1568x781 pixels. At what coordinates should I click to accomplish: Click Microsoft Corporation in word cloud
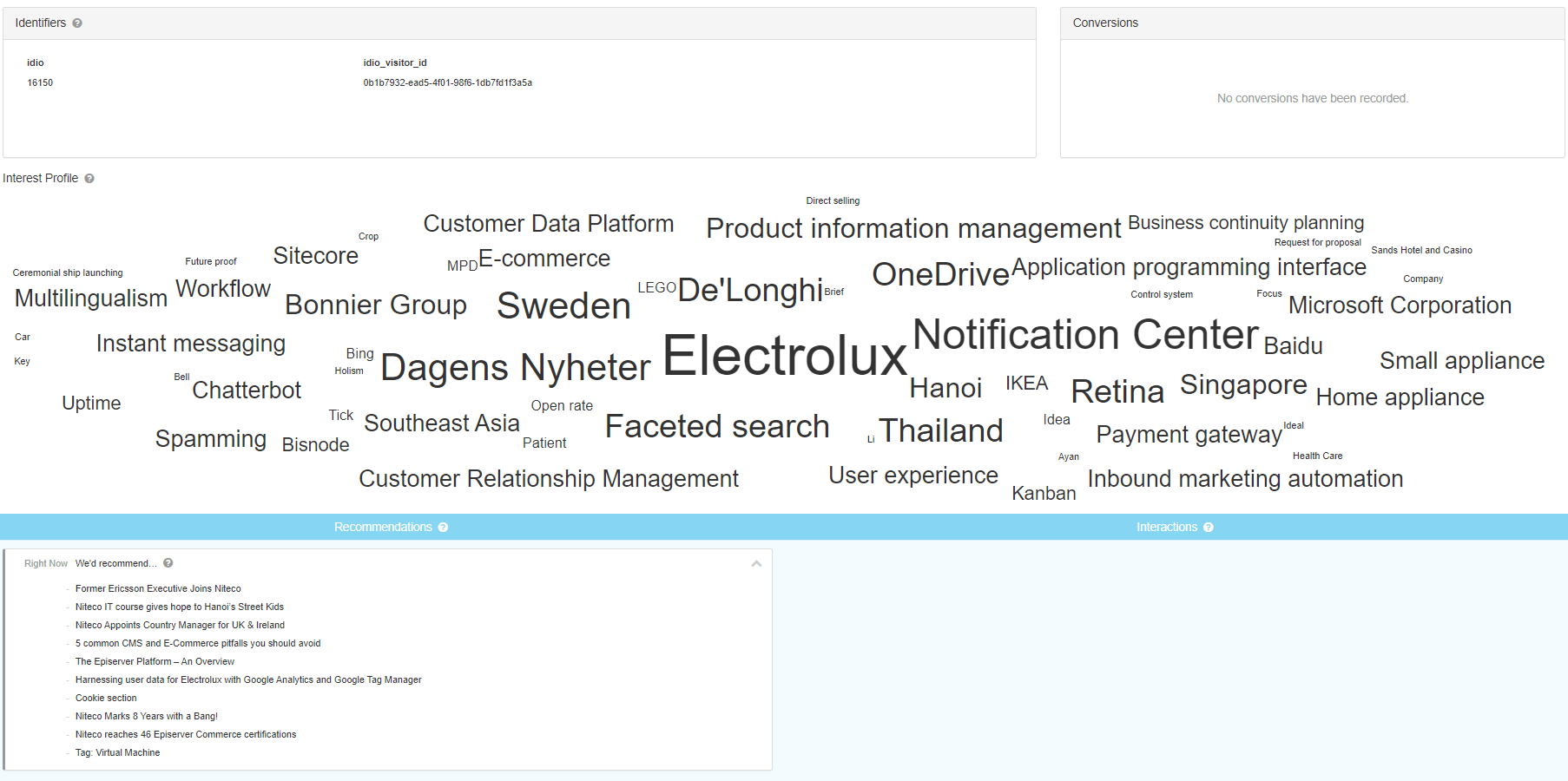pos(1400,305)
